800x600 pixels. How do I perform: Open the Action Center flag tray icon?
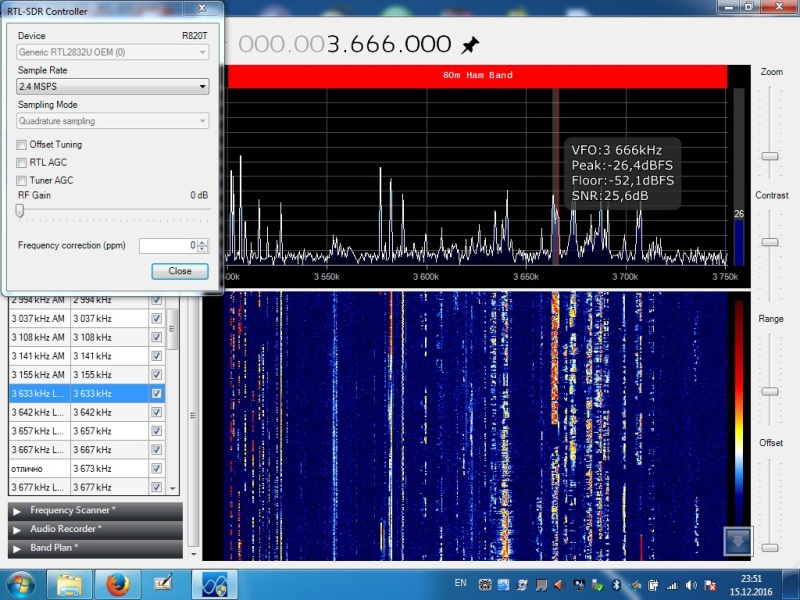pos(710,585)
